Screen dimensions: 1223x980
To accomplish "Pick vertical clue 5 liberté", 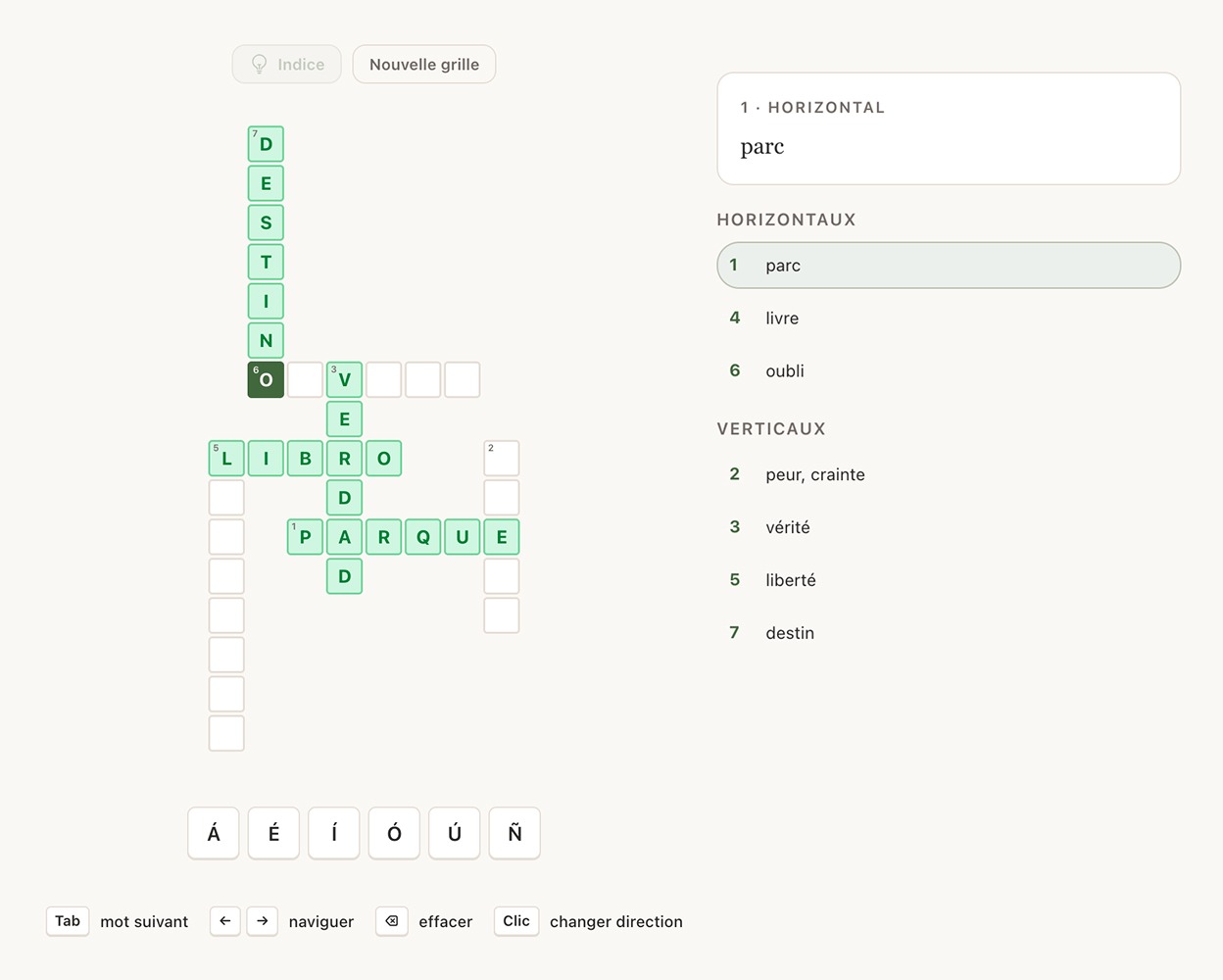I will point(949,580).
